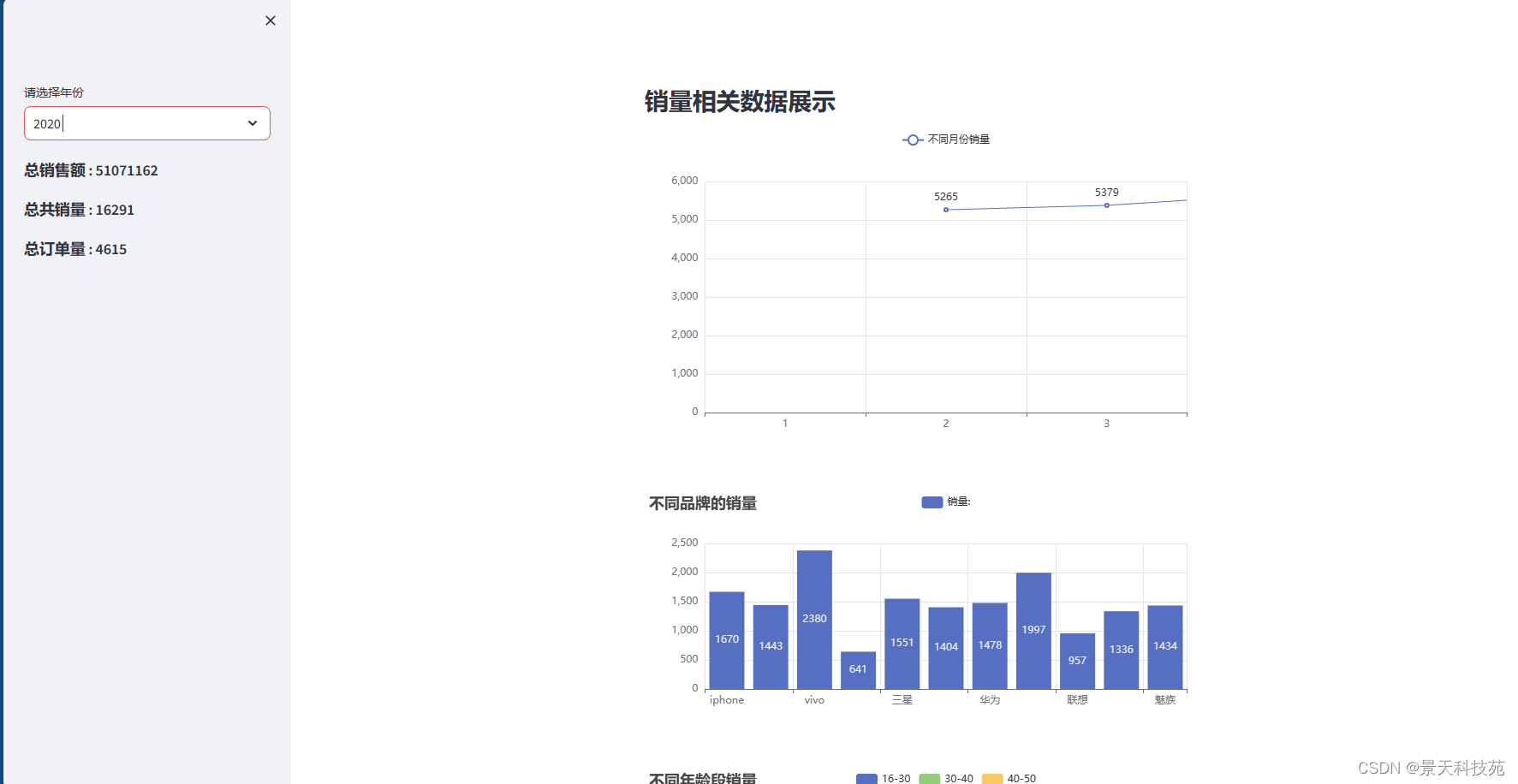Click the 2,500 y-axis label on bar chart
Image resolution: width=1518 pixels, height=784 pixels.
pyautogui.click(x=685, y=543)
